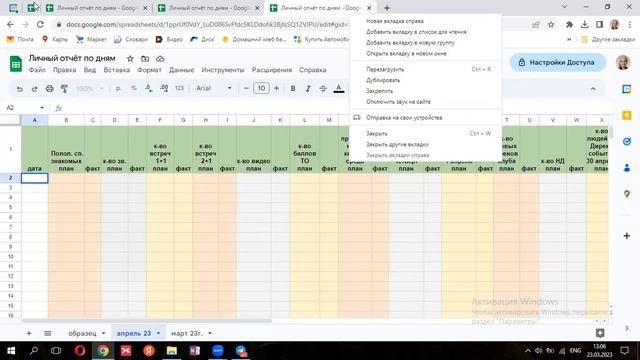Open the Правка menu
This screenshot has width=640, height=360.
64,70
